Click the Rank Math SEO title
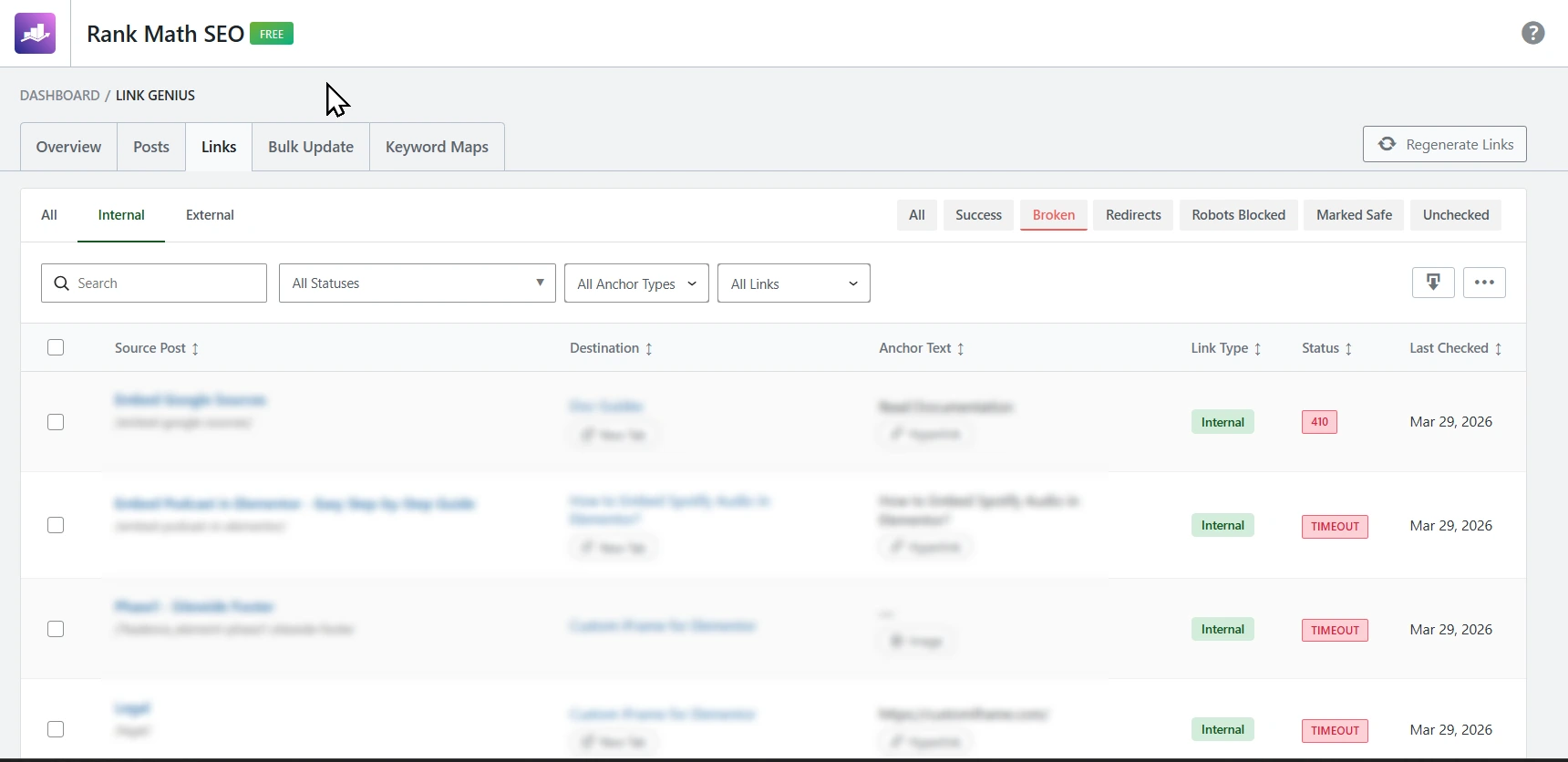Image resolution: width=1568 pixels, height=762 pixels. (x=165, y=34)
